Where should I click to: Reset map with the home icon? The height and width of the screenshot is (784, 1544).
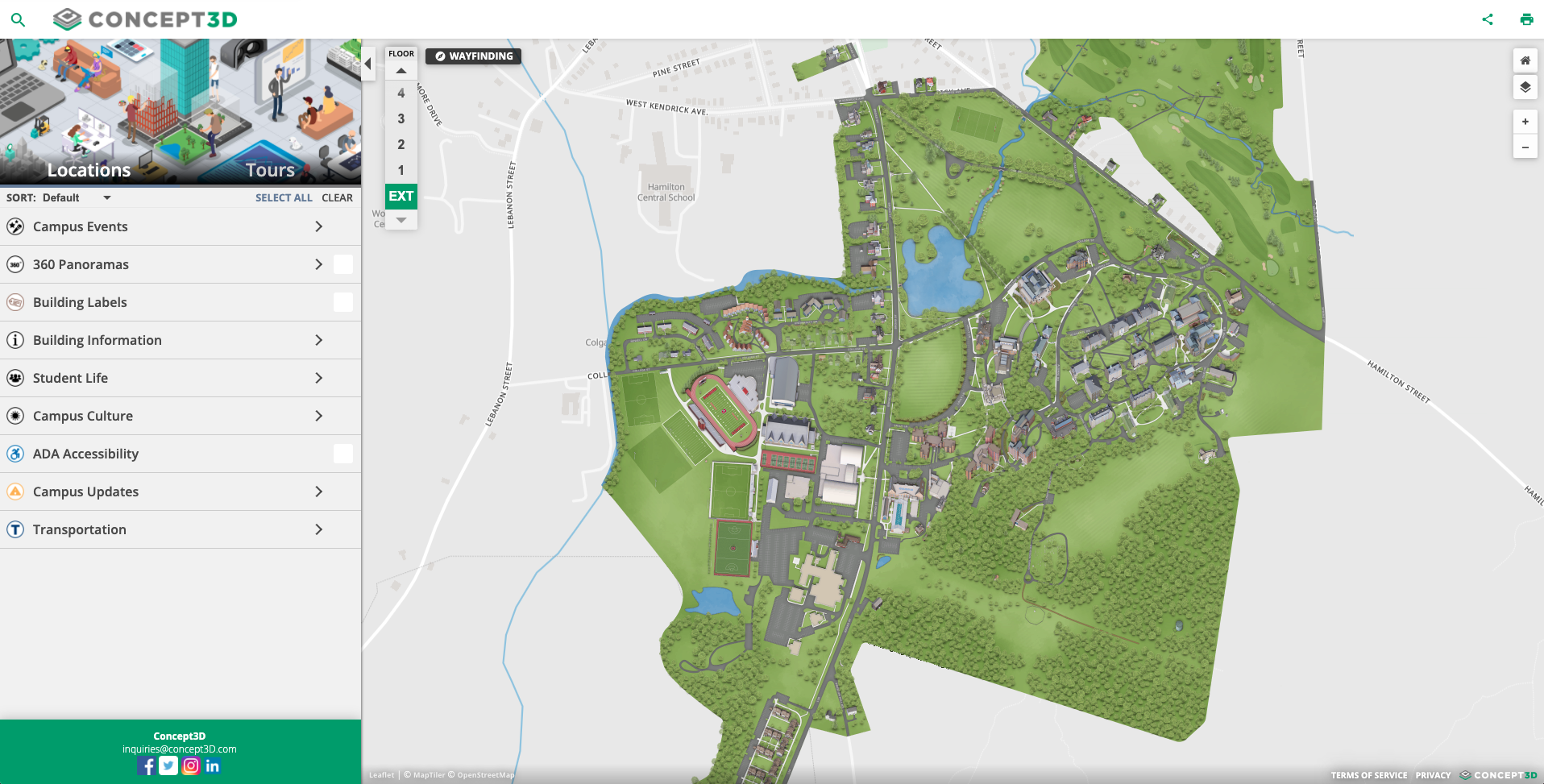[x=1525, y=60]
